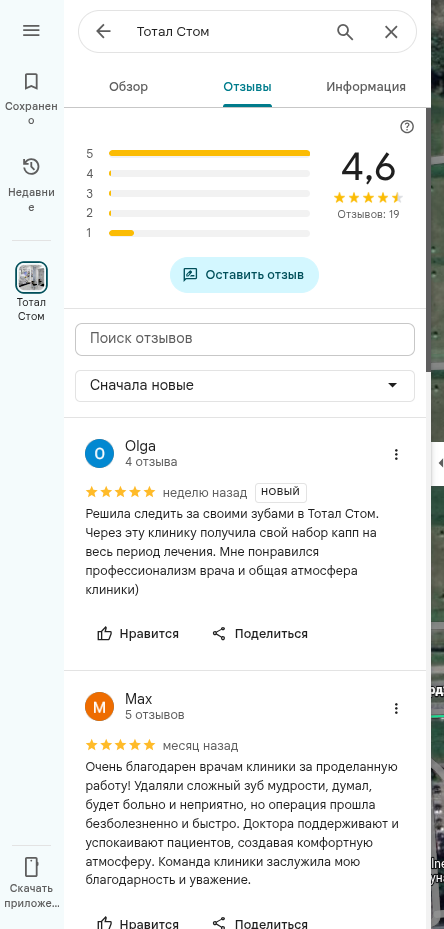Click the download app phone icon

pos(31,866)
